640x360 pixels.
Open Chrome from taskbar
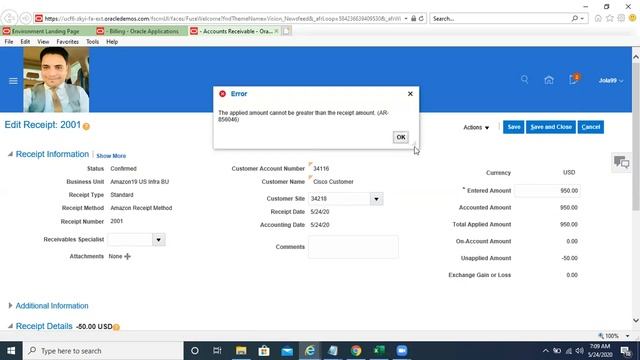356,351
